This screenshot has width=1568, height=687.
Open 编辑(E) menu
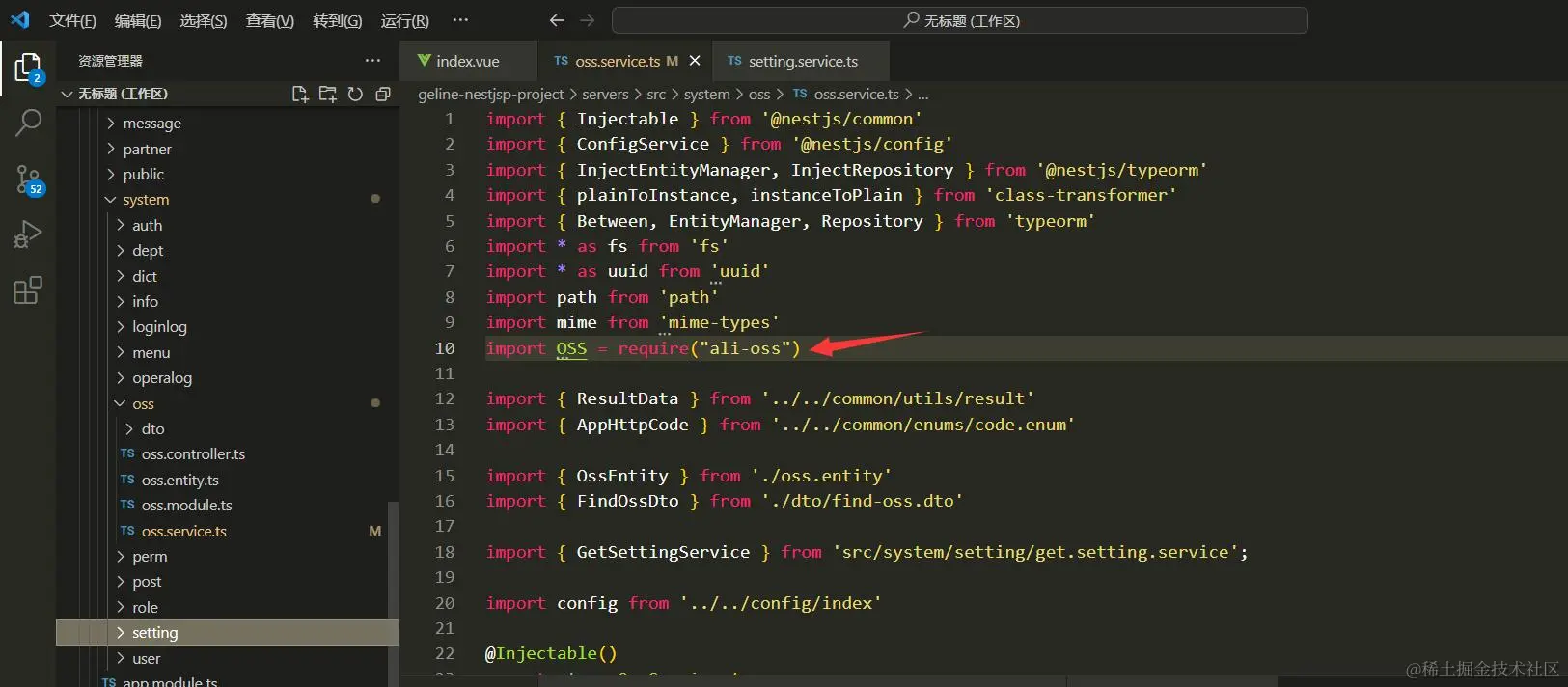click(x=138, y=20)
